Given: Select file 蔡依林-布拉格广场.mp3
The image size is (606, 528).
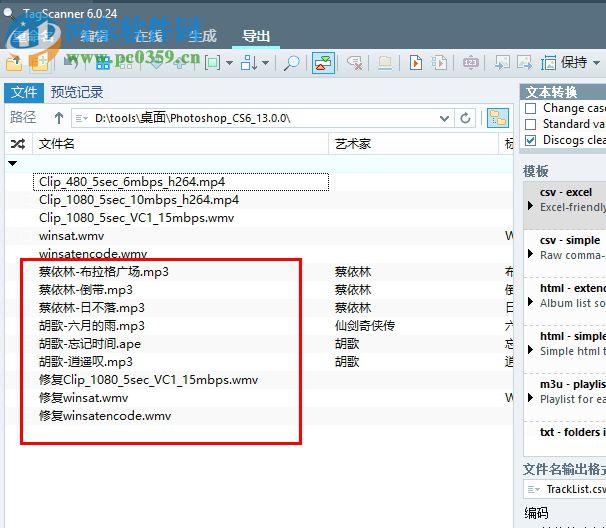Looking at the screenshot, I should 104,272.
